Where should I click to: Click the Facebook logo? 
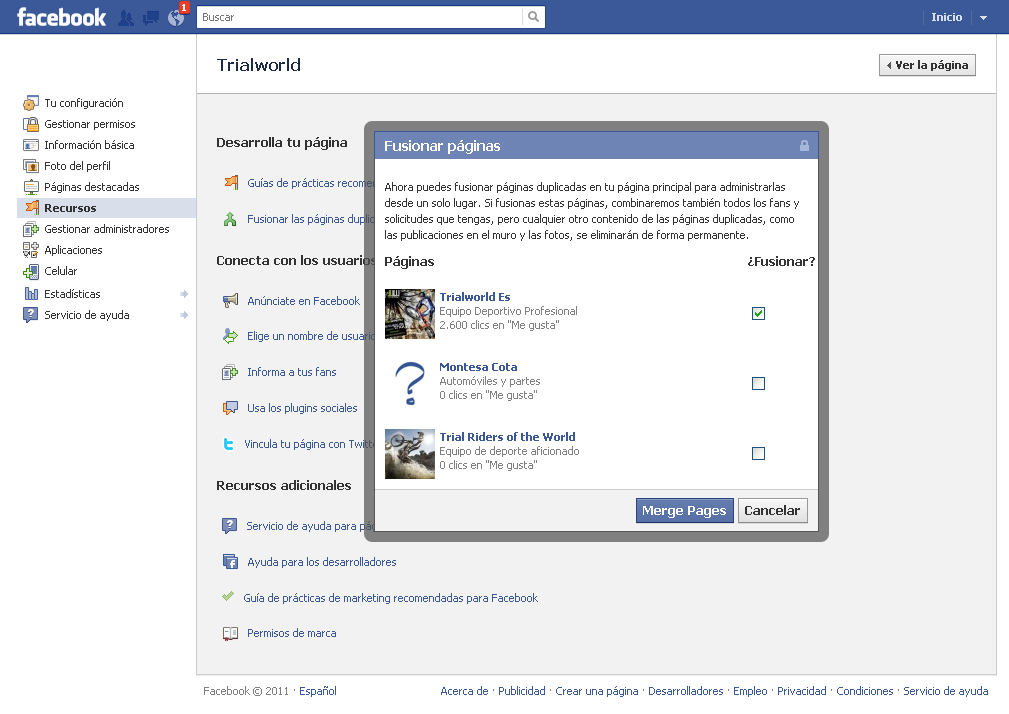[62, 17]
